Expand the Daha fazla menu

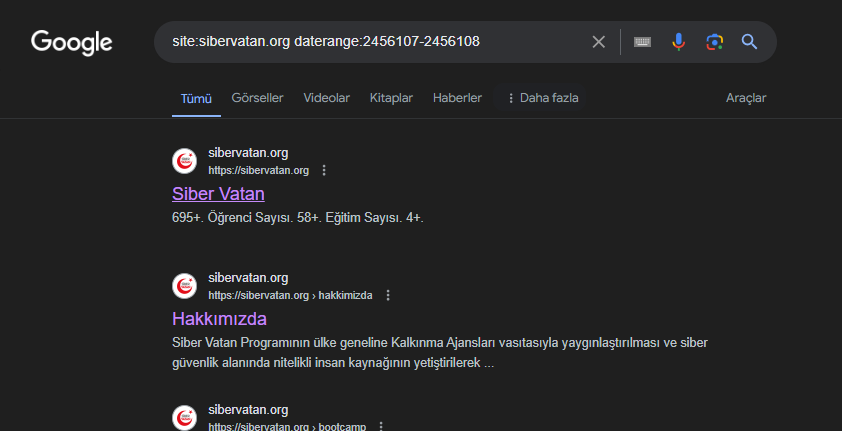(x=543, y=98)
